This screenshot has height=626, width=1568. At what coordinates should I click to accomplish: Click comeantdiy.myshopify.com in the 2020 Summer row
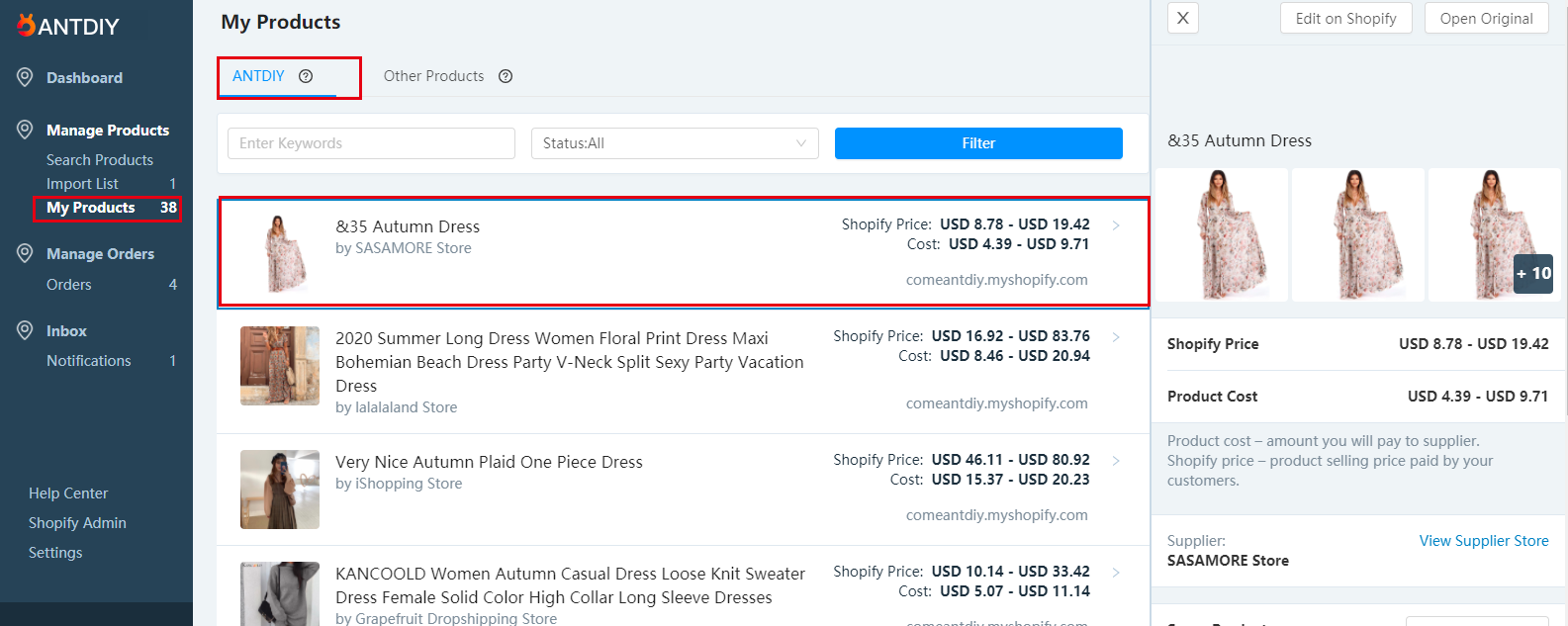997,403
